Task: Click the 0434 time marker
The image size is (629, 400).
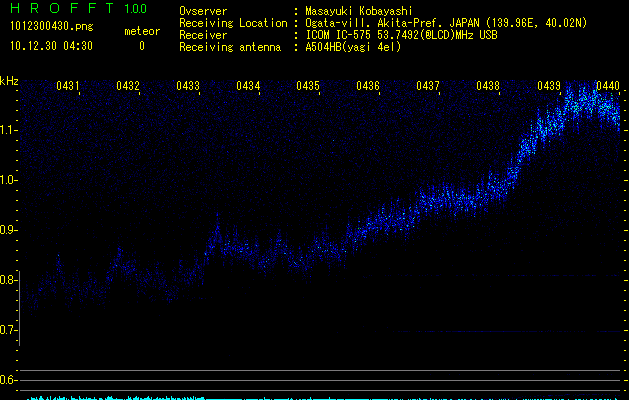Action: click(x=248, y=87)
